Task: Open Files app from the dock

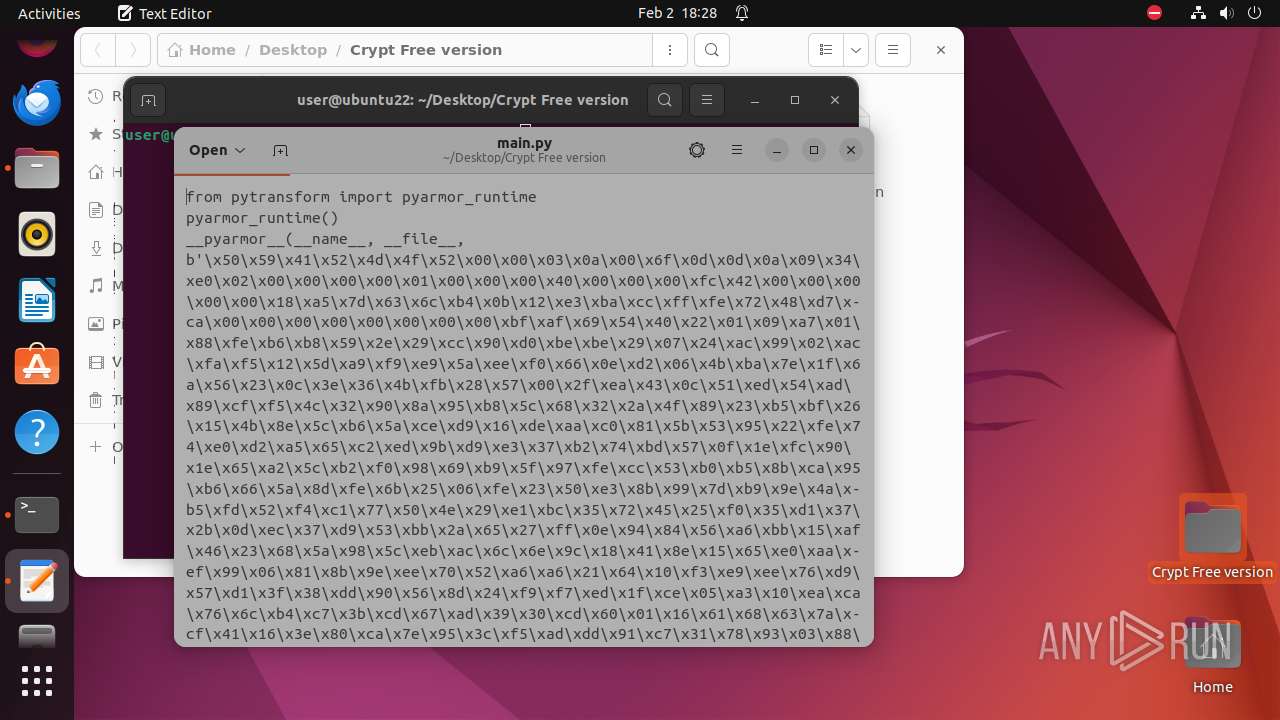Action: (37, 168)
